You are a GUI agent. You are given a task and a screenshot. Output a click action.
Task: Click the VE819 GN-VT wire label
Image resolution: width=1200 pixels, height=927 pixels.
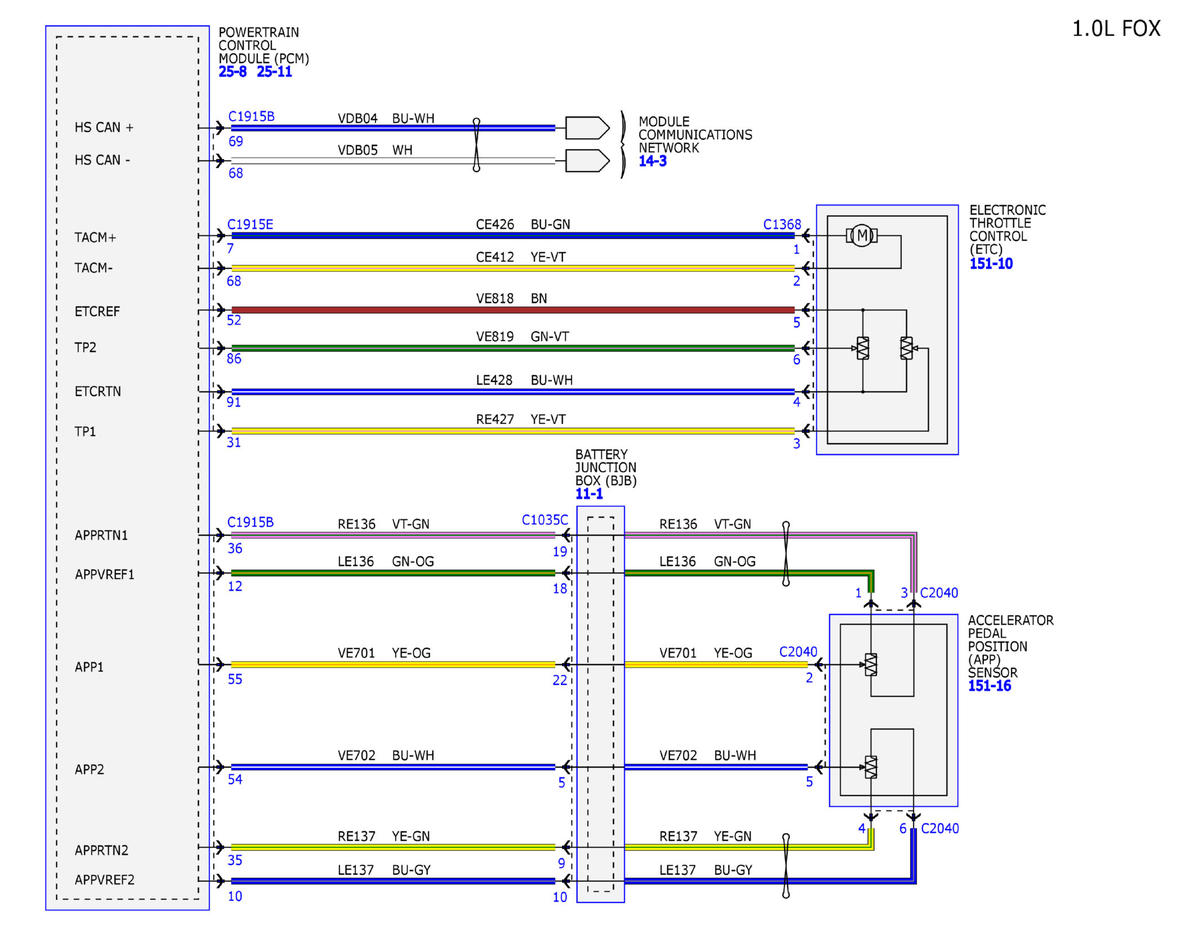point(523,337)
